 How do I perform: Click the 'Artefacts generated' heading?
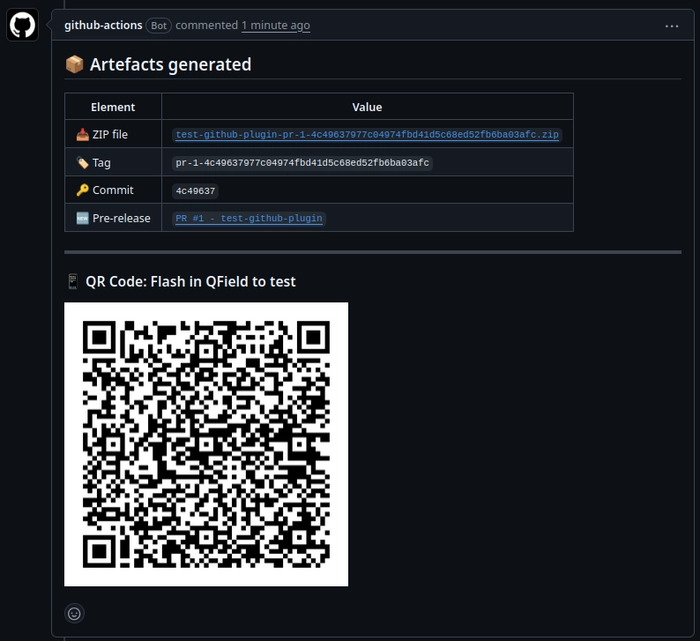click(171, 64)
